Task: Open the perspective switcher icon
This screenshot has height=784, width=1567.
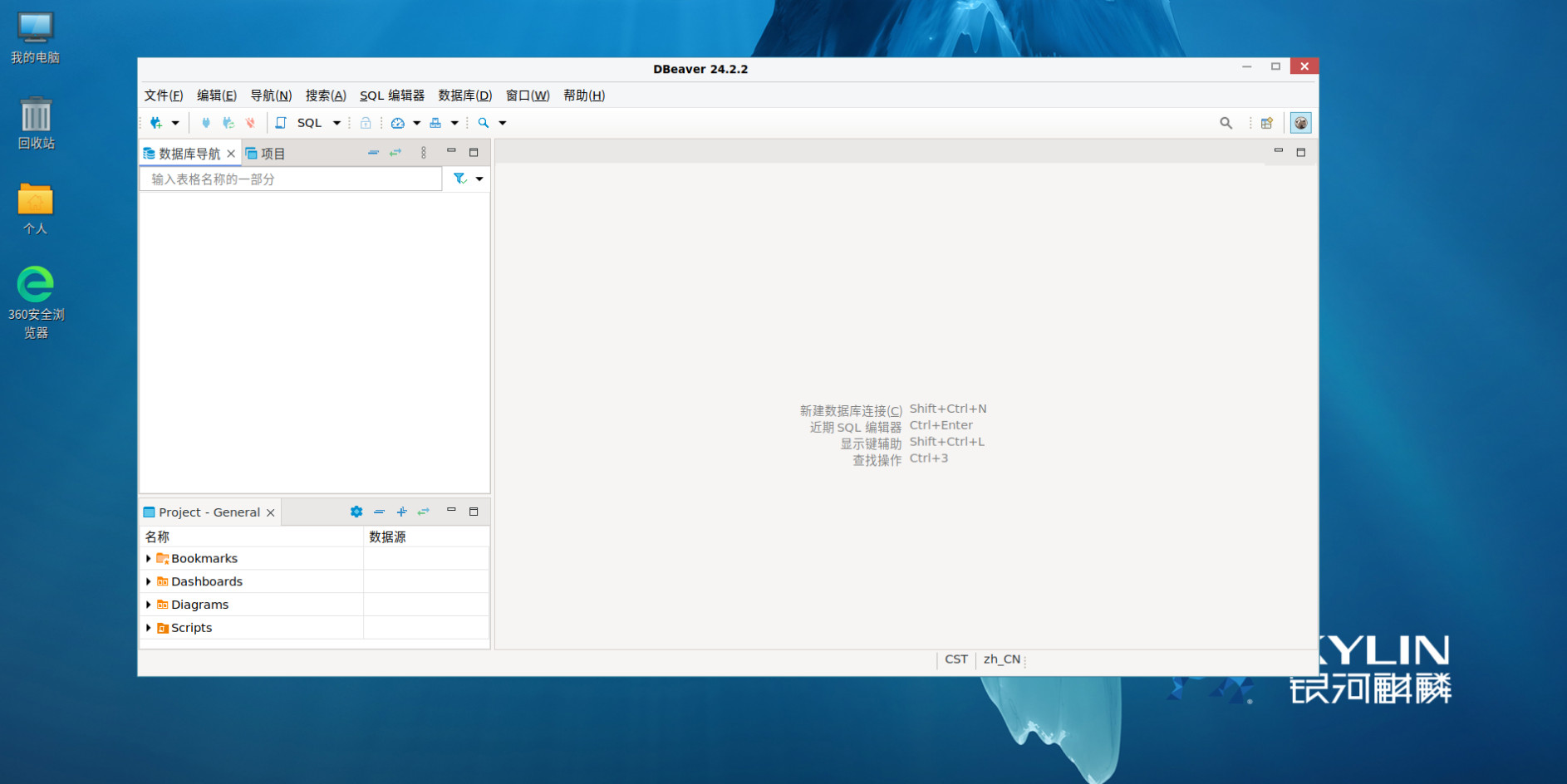Action: point(1267,123)
